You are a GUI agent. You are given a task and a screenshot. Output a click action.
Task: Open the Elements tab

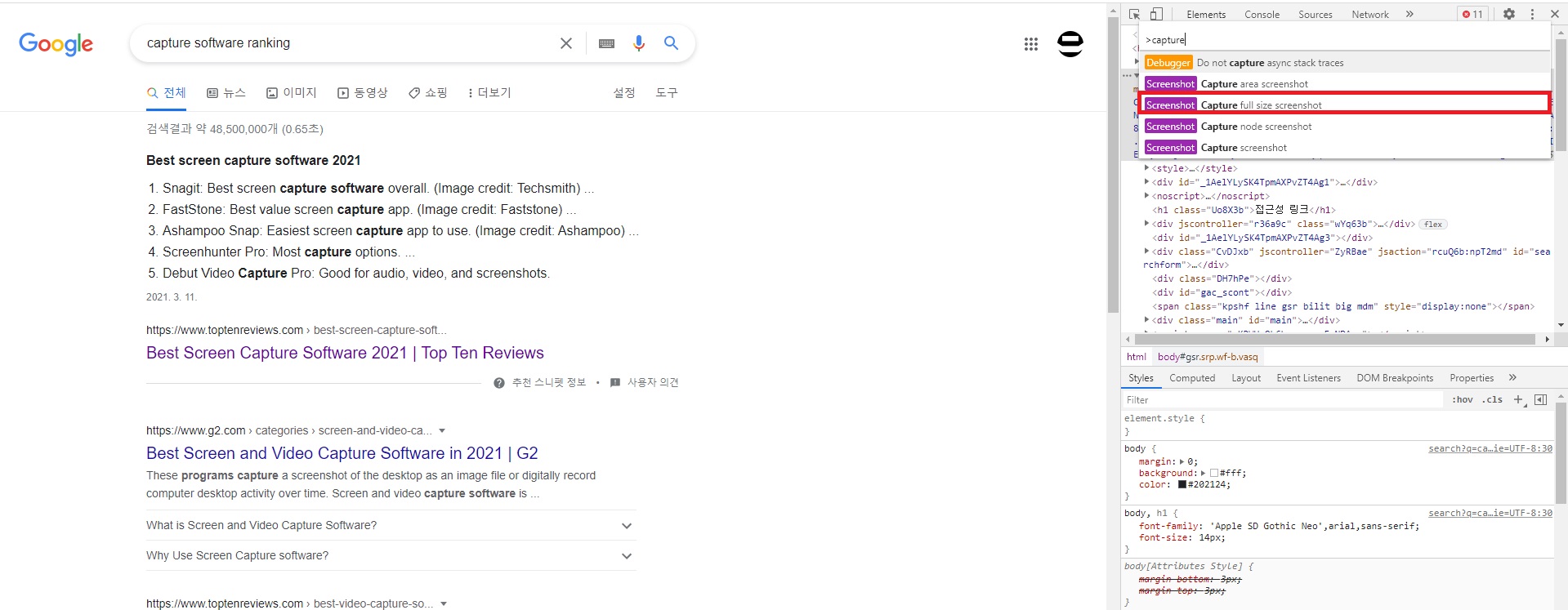tap(1206, 15)
